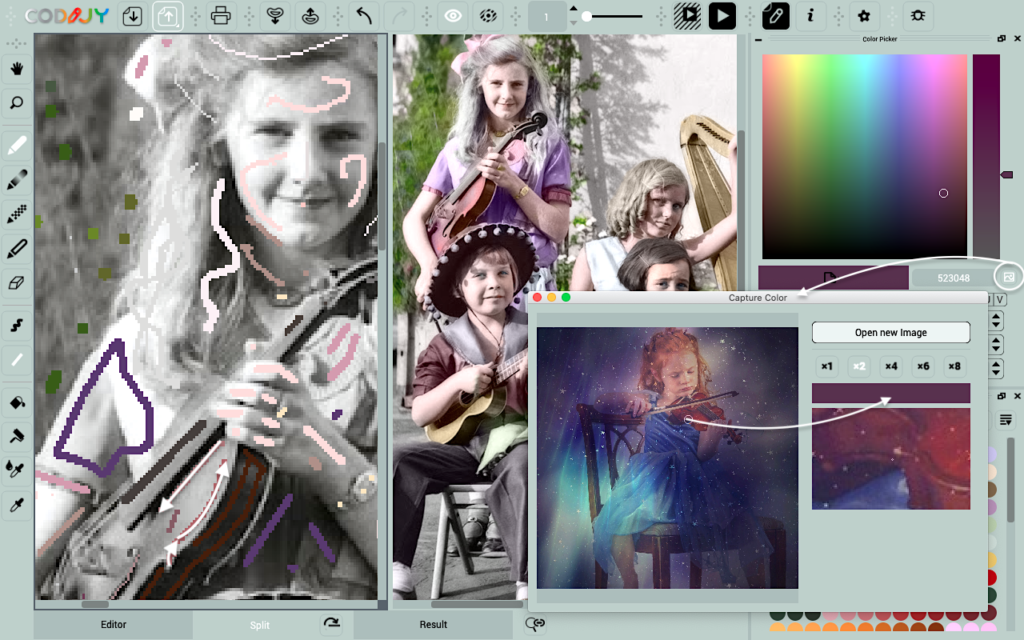The width and height of the screenshot is (1024, 640).
Task: Select the Zoom magnifier tool
Action: click(16, 103)
